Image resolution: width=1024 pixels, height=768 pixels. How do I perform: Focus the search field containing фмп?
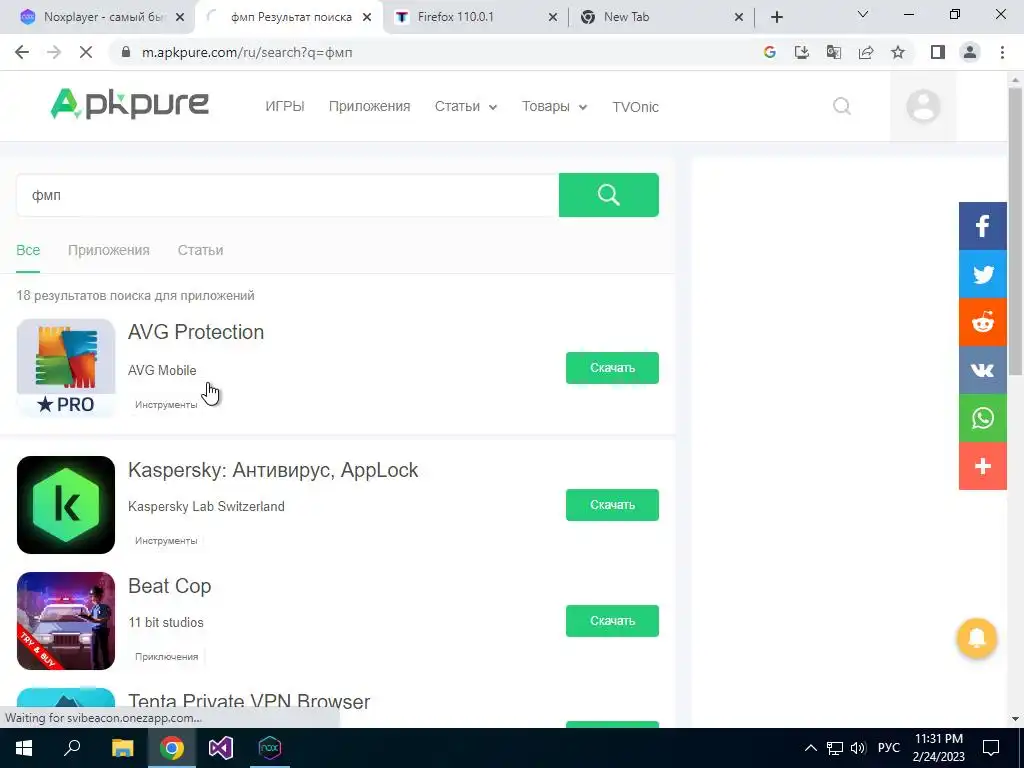[287, 195]
